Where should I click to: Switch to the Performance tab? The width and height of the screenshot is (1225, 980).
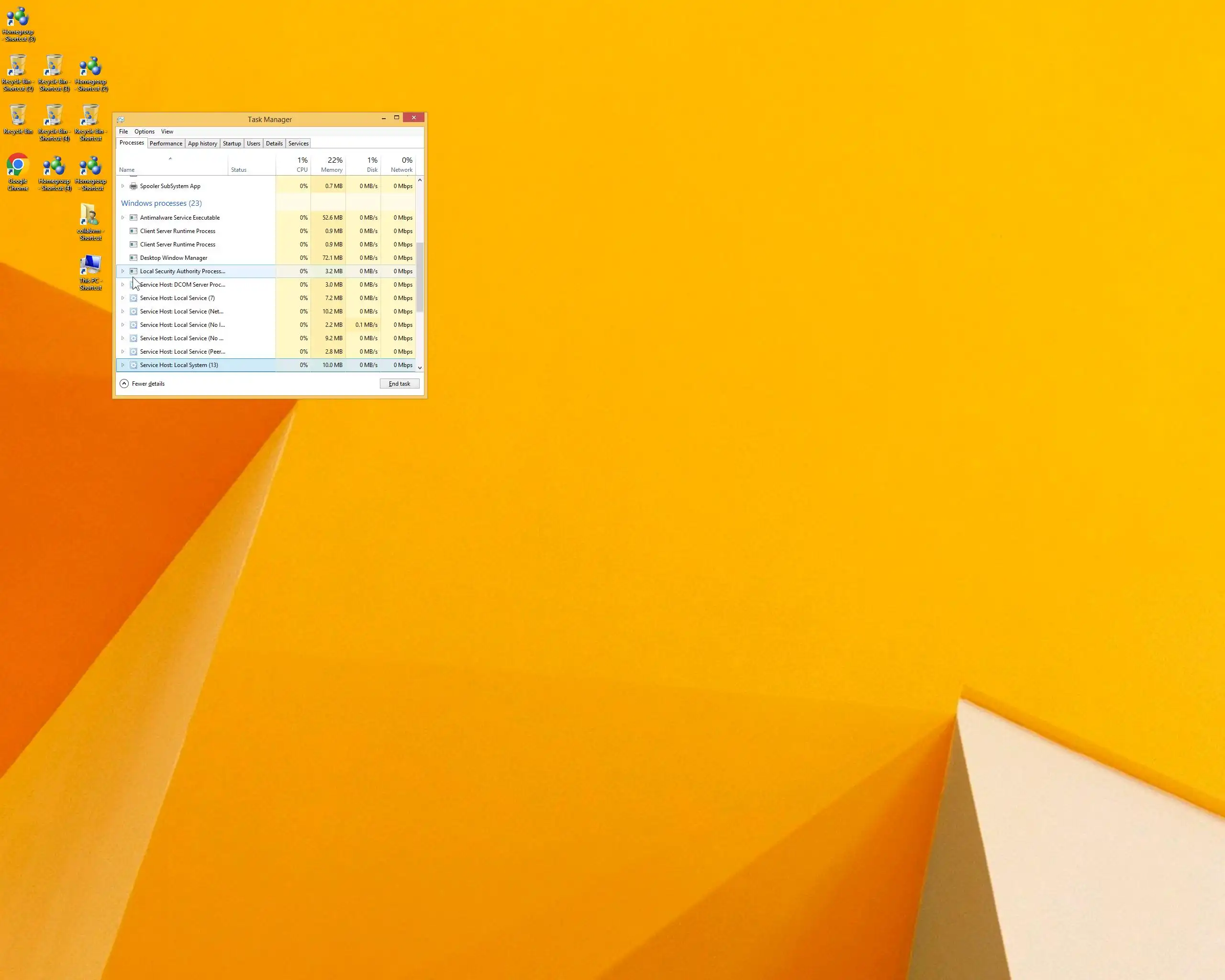[166, 144]
